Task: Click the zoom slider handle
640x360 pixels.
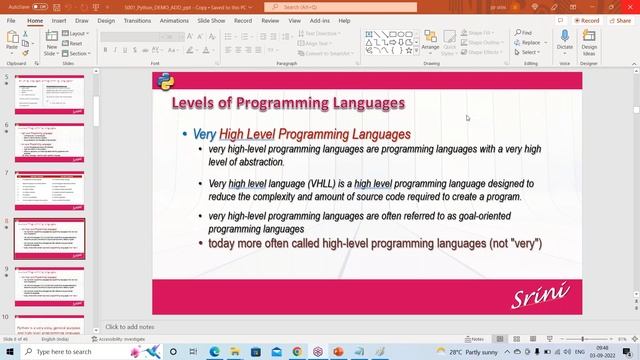Action: coord(582,339)
